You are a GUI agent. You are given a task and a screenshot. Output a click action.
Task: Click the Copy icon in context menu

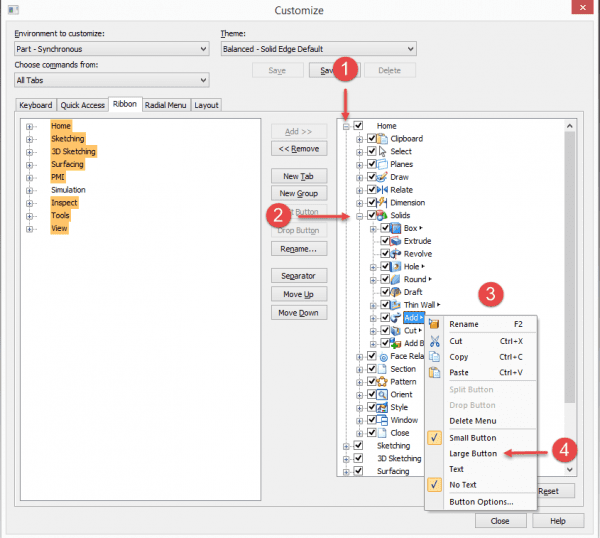click(x=434, y=357)
